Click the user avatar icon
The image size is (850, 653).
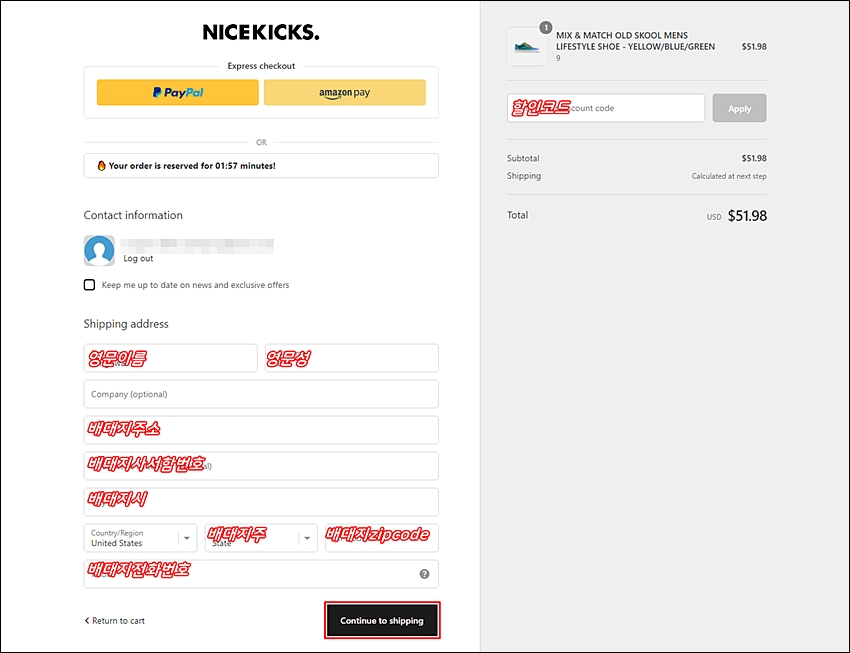click(x=99, y=250)
